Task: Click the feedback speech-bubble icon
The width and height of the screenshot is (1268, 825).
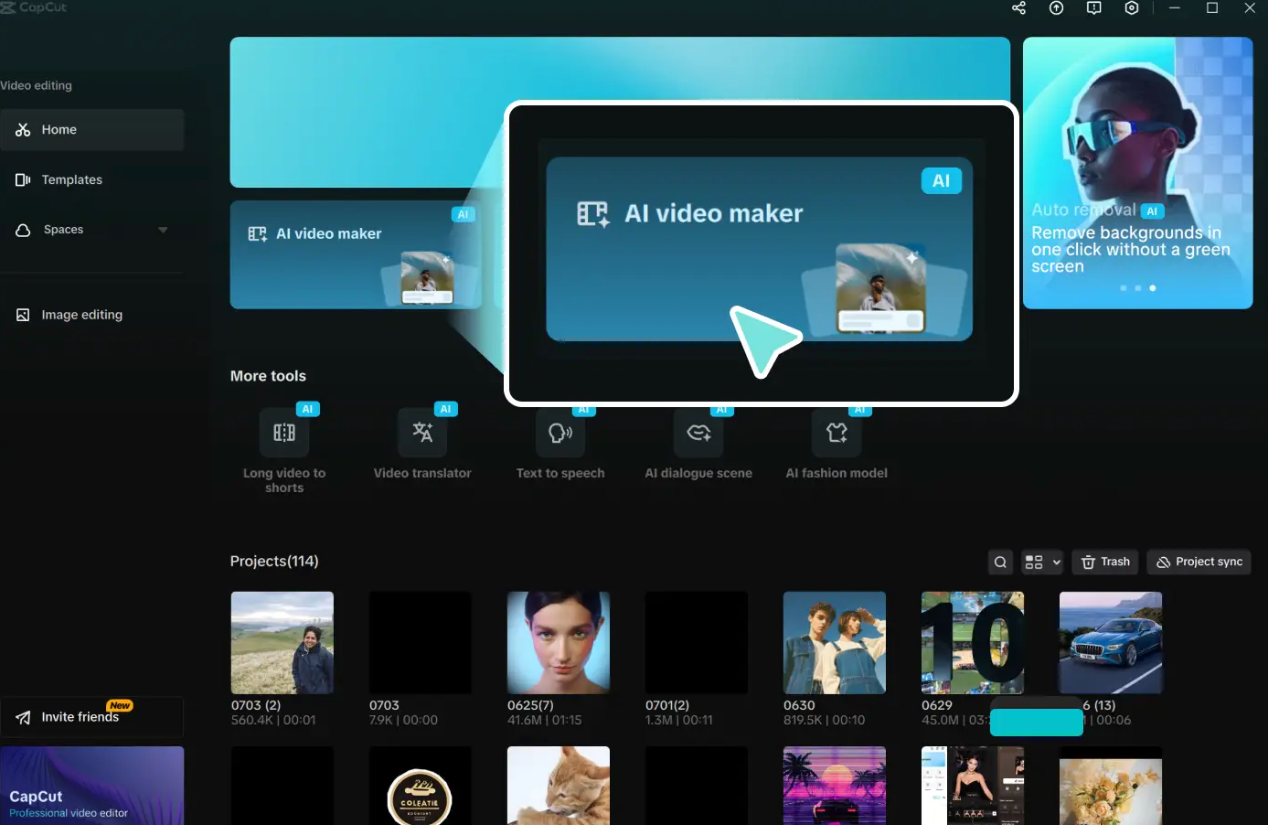Action: pyautogui.click(x=1093, y=8)
